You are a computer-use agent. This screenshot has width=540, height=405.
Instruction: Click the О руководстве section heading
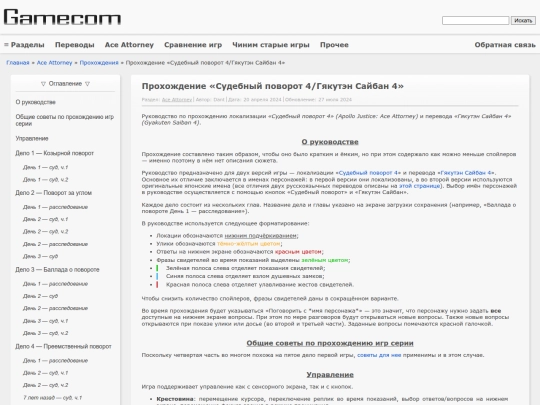coord(330,142)
